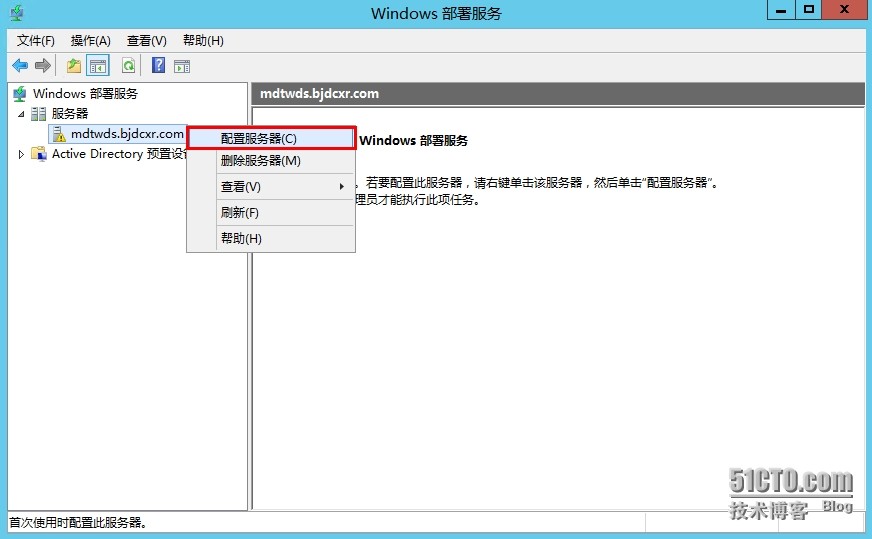Image resolution: width=872 pixels, height=539 pixels.
Task: Select the 服务器 tree label
Action: click(x=70, y=113)
